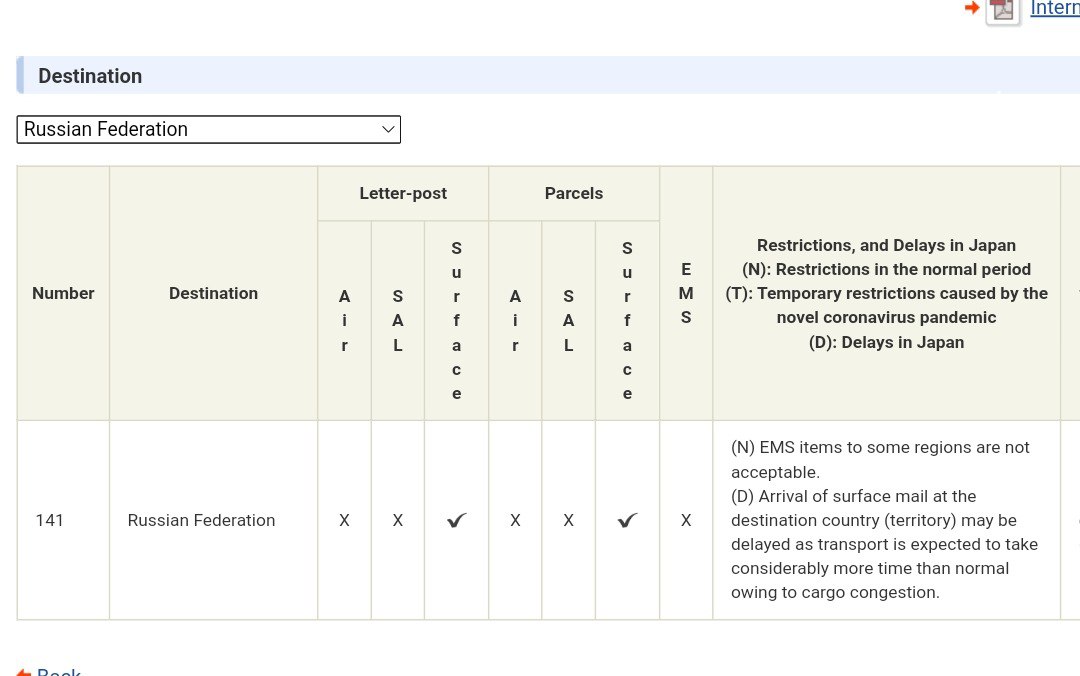Click the X under Letter-post Air
1080x676 pixels.
tap(344, 520)
